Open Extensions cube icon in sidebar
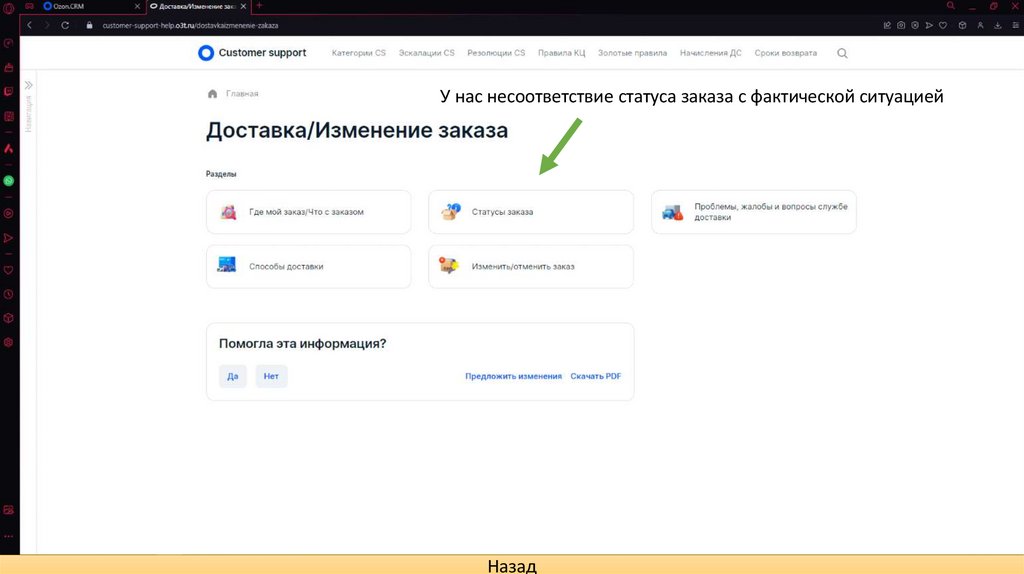The width and height of the screenshot is (1024, 574). [8, 318]
